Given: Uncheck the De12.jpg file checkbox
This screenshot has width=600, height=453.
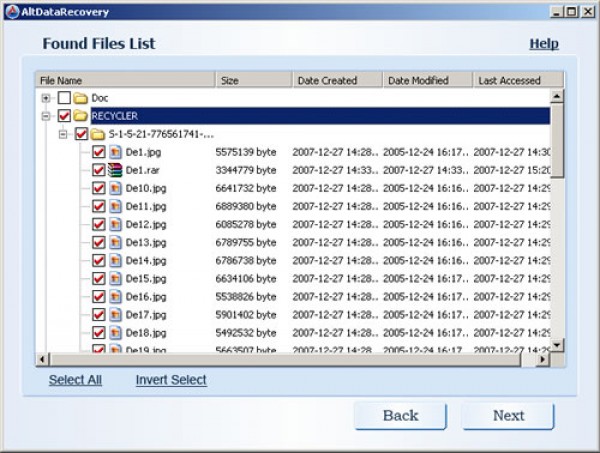Looking at the screenshot, I should pyautogui.click(x=98, y=224).
